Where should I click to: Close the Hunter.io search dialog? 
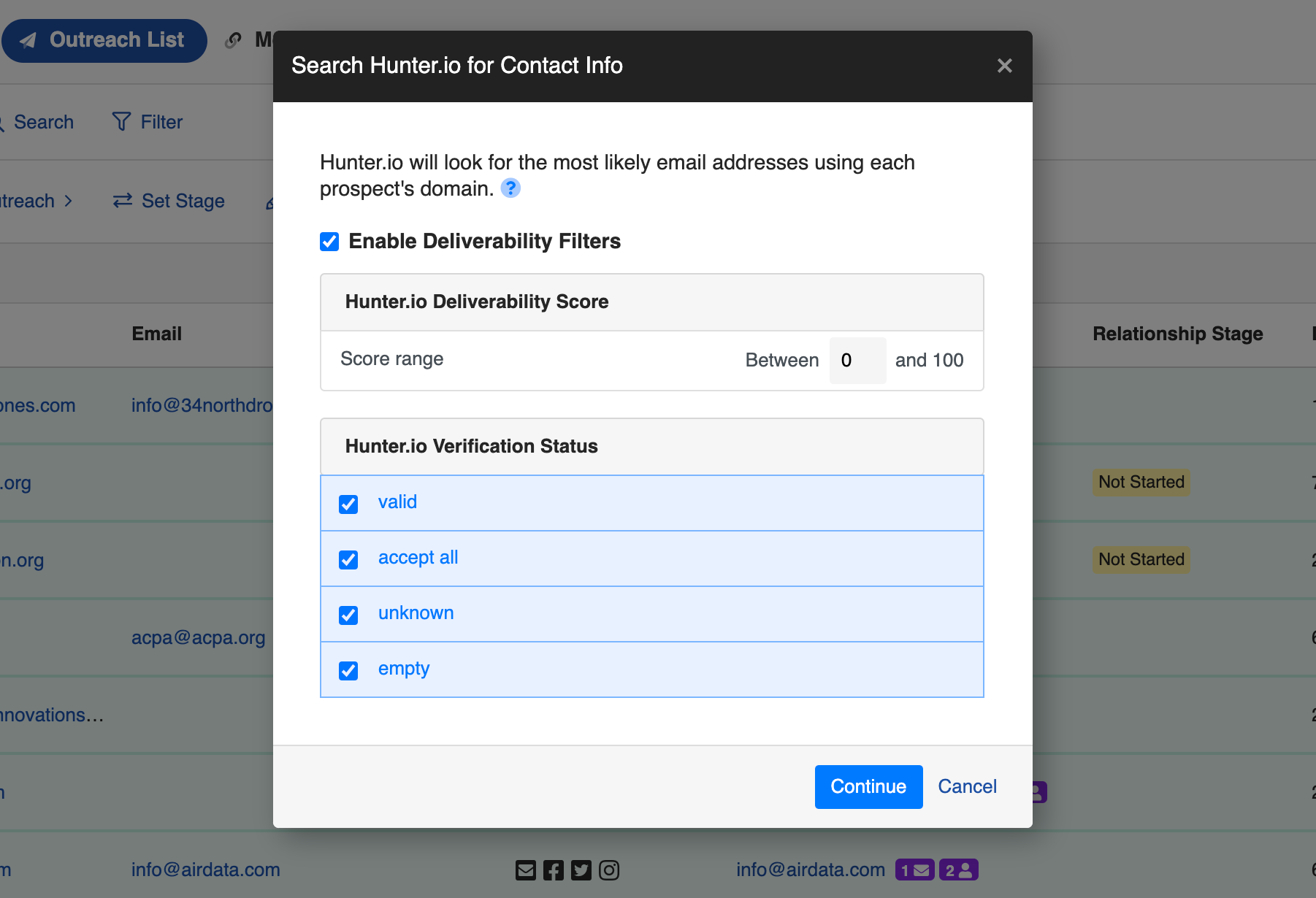(1004, 66)
